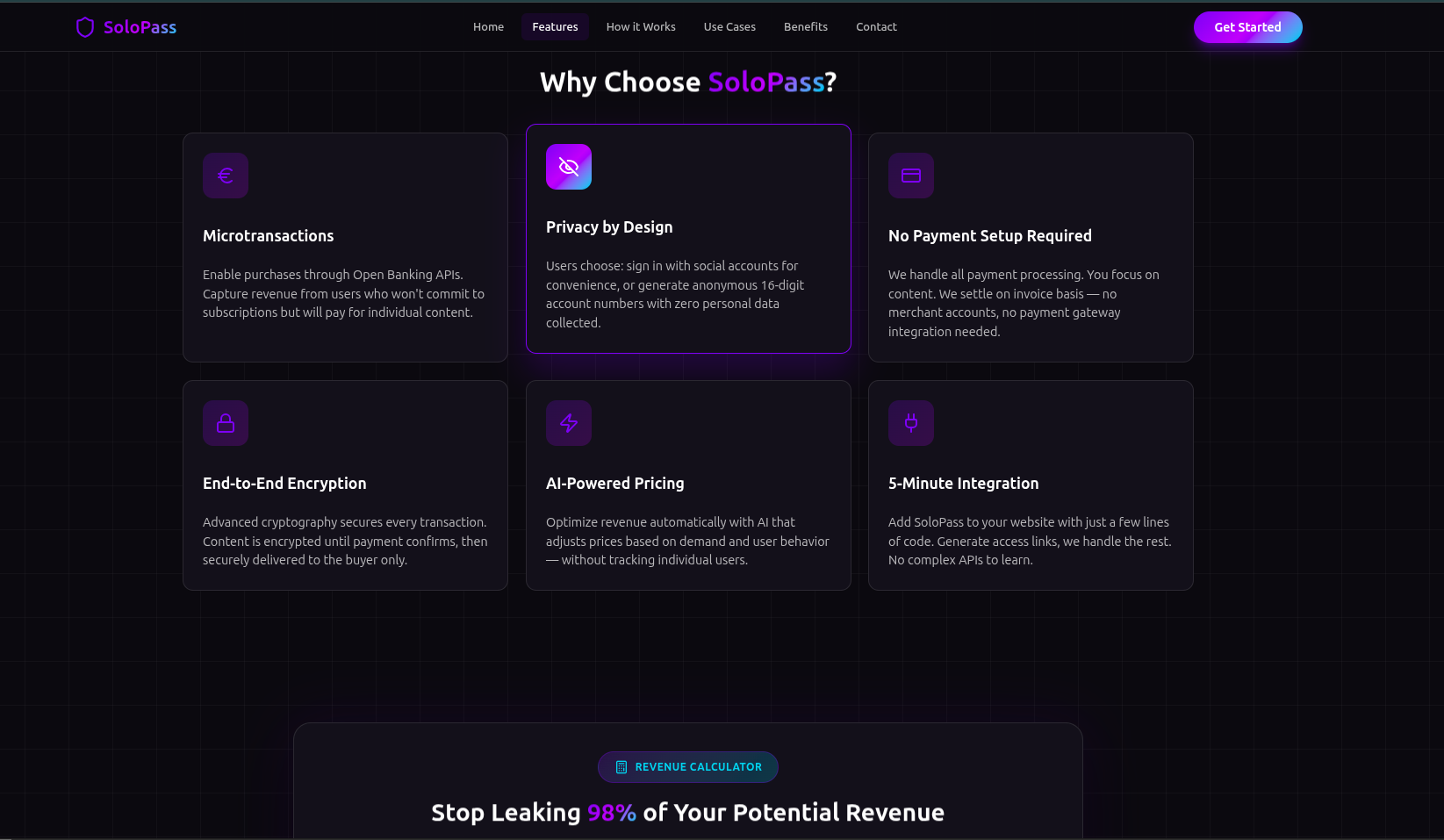Go to the Home nav item
The image size is (1444, 840).
coord(488,27)
